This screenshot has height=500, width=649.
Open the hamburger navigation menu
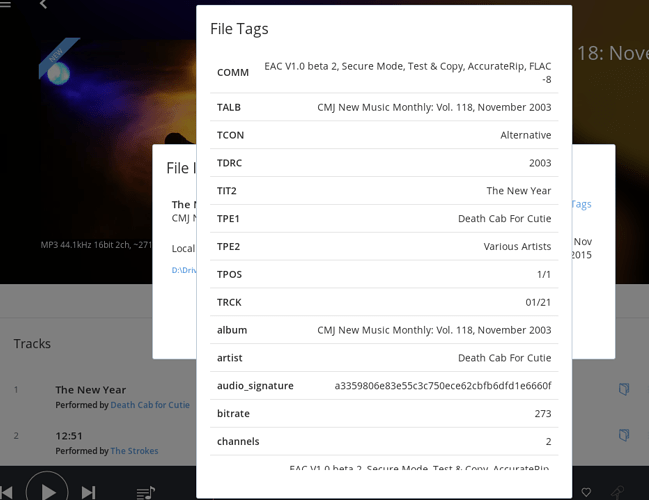(5, 3)
